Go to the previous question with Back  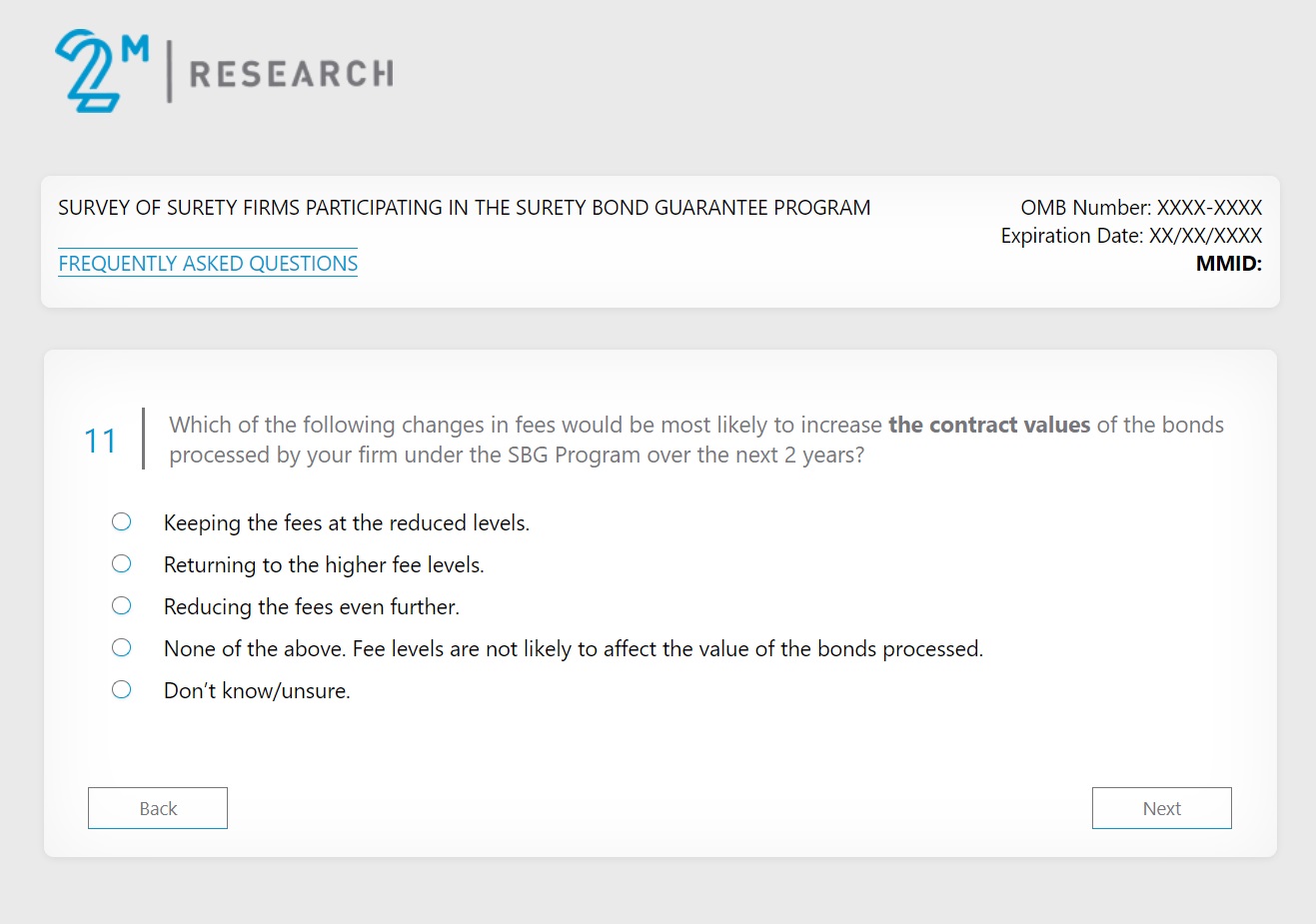coord(158,808)
